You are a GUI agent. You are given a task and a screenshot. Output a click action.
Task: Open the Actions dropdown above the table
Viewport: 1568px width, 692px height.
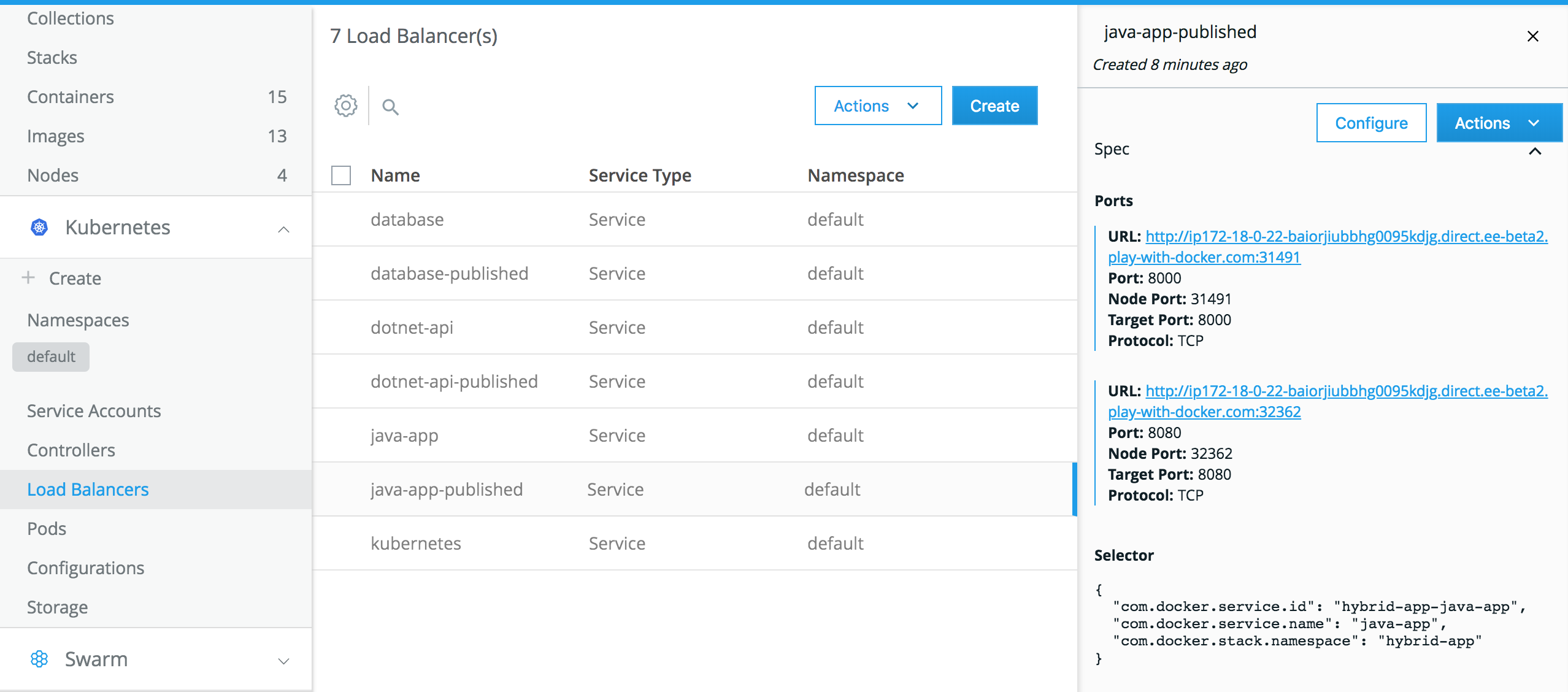click(x=877, y=106)
